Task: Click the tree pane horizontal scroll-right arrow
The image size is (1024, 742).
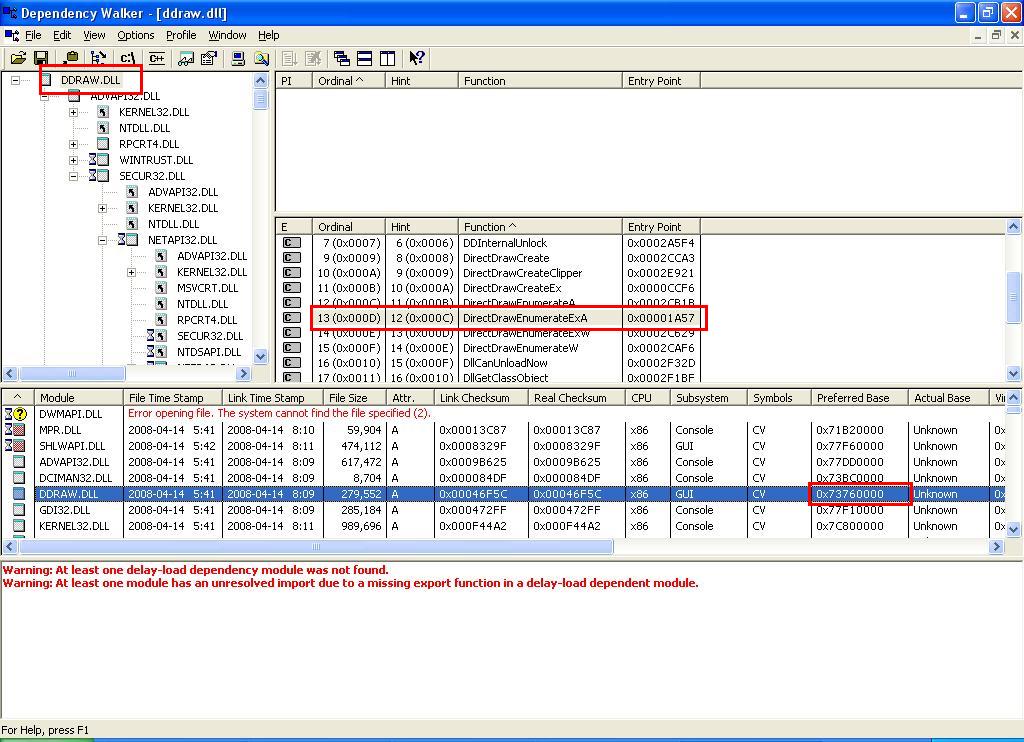Action: 243,374
